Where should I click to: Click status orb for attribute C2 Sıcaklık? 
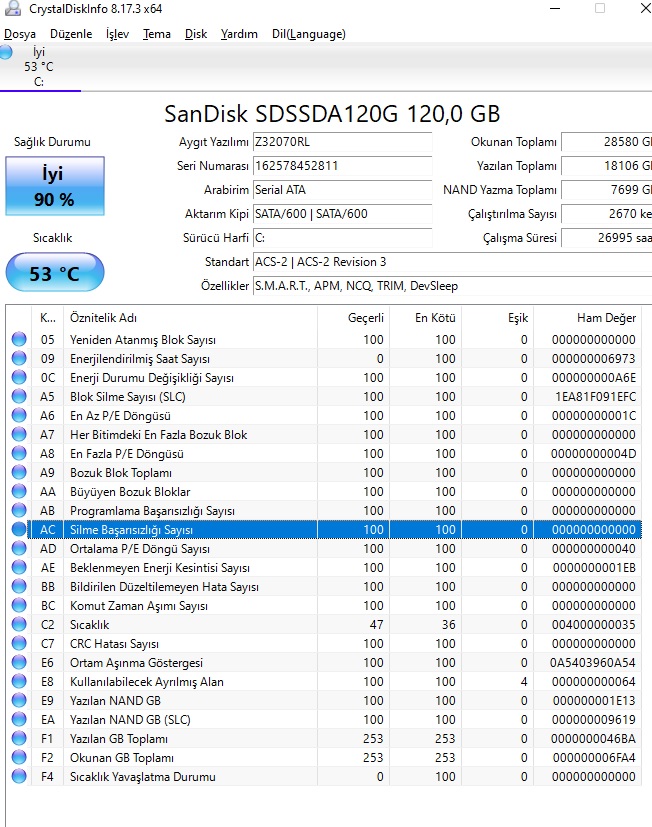[x=19, y=624]
